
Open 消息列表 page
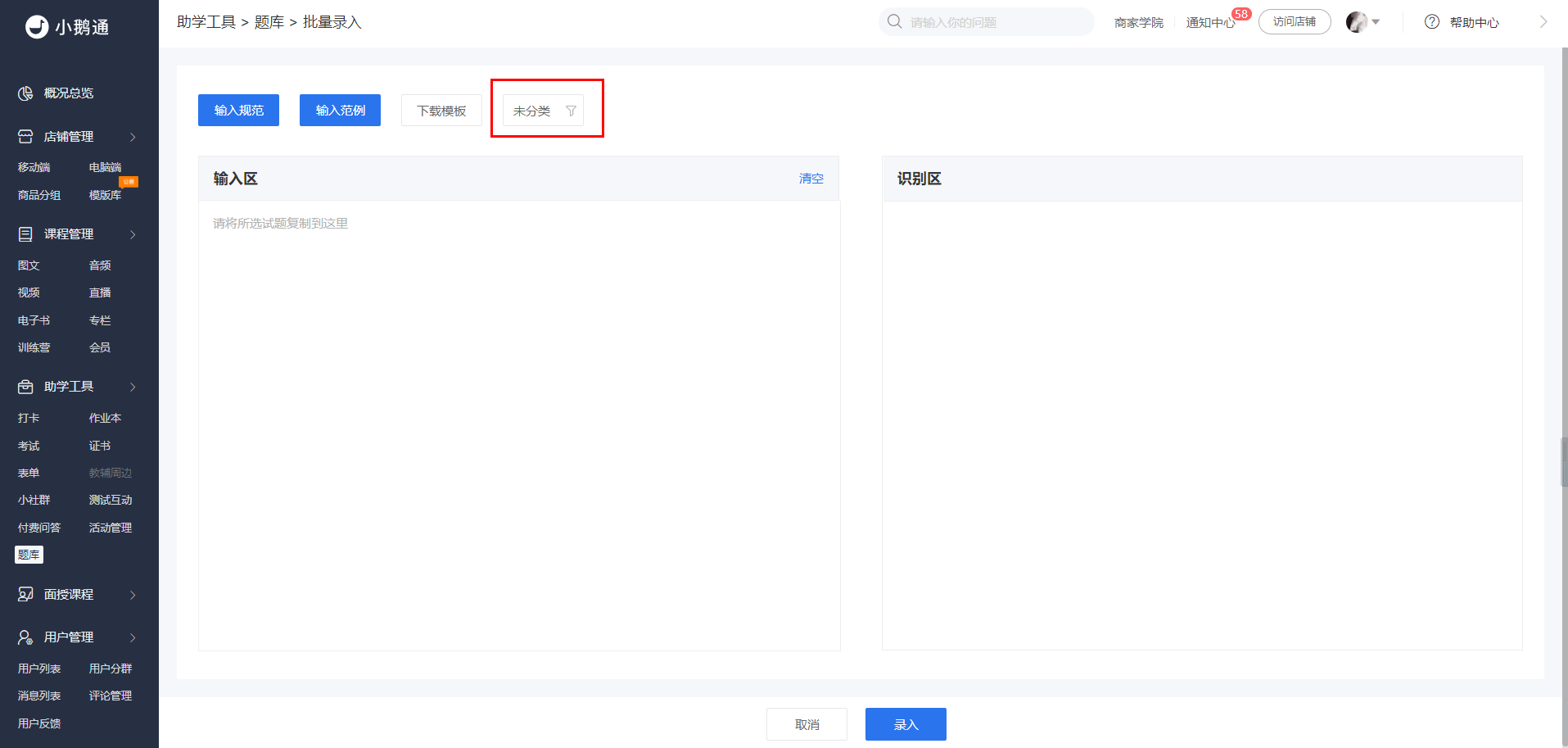39,696
